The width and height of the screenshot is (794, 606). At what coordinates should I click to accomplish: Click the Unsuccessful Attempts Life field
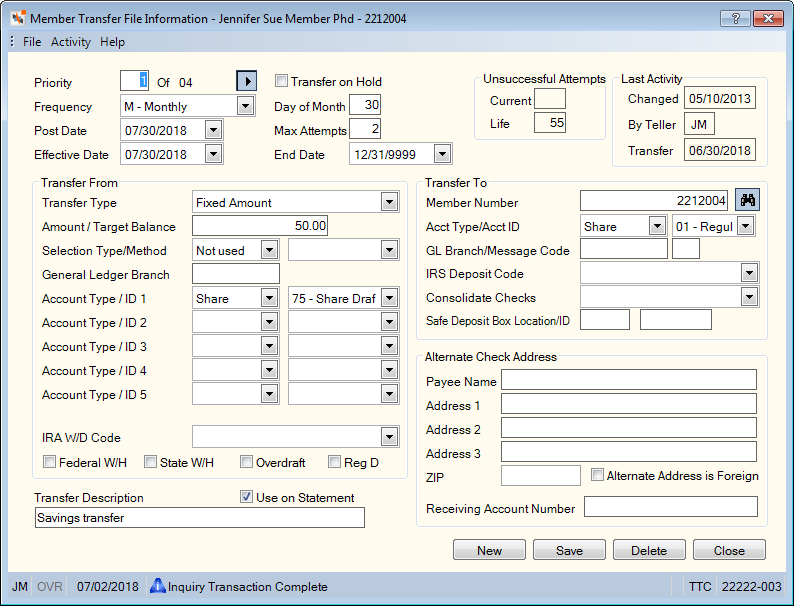click(550, 123)
